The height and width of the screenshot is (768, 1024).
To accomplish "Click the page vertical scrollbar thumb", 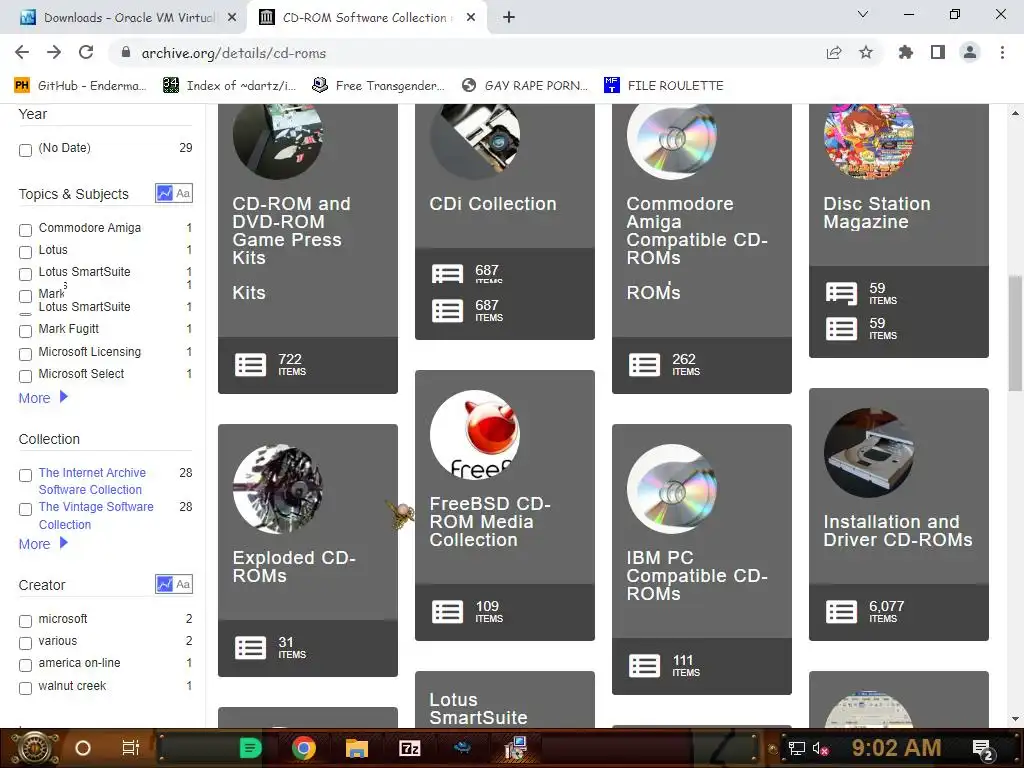I will [x=1015, y=334].
